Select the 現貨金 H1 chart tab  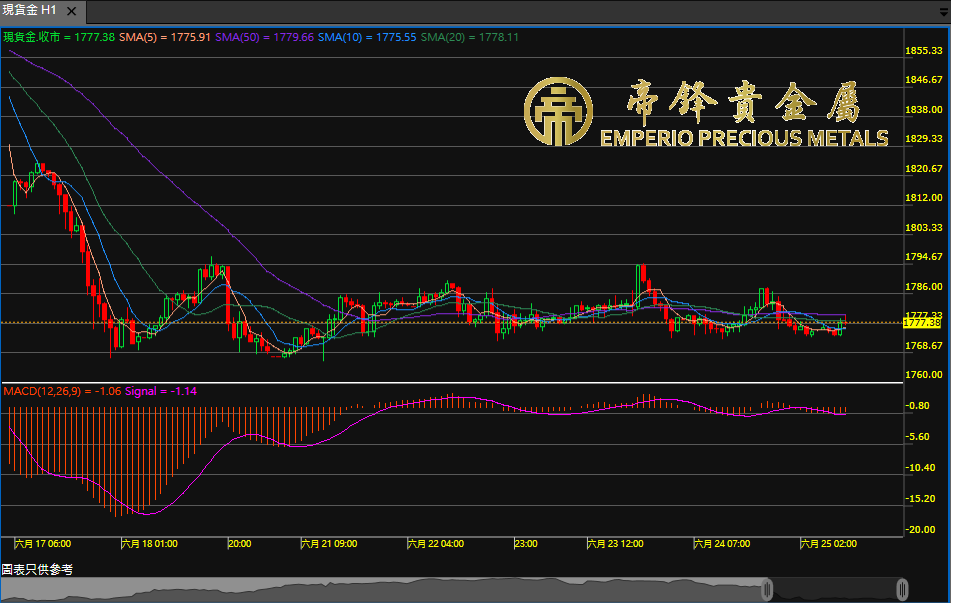pyautogui.click(x=30, y=10)
